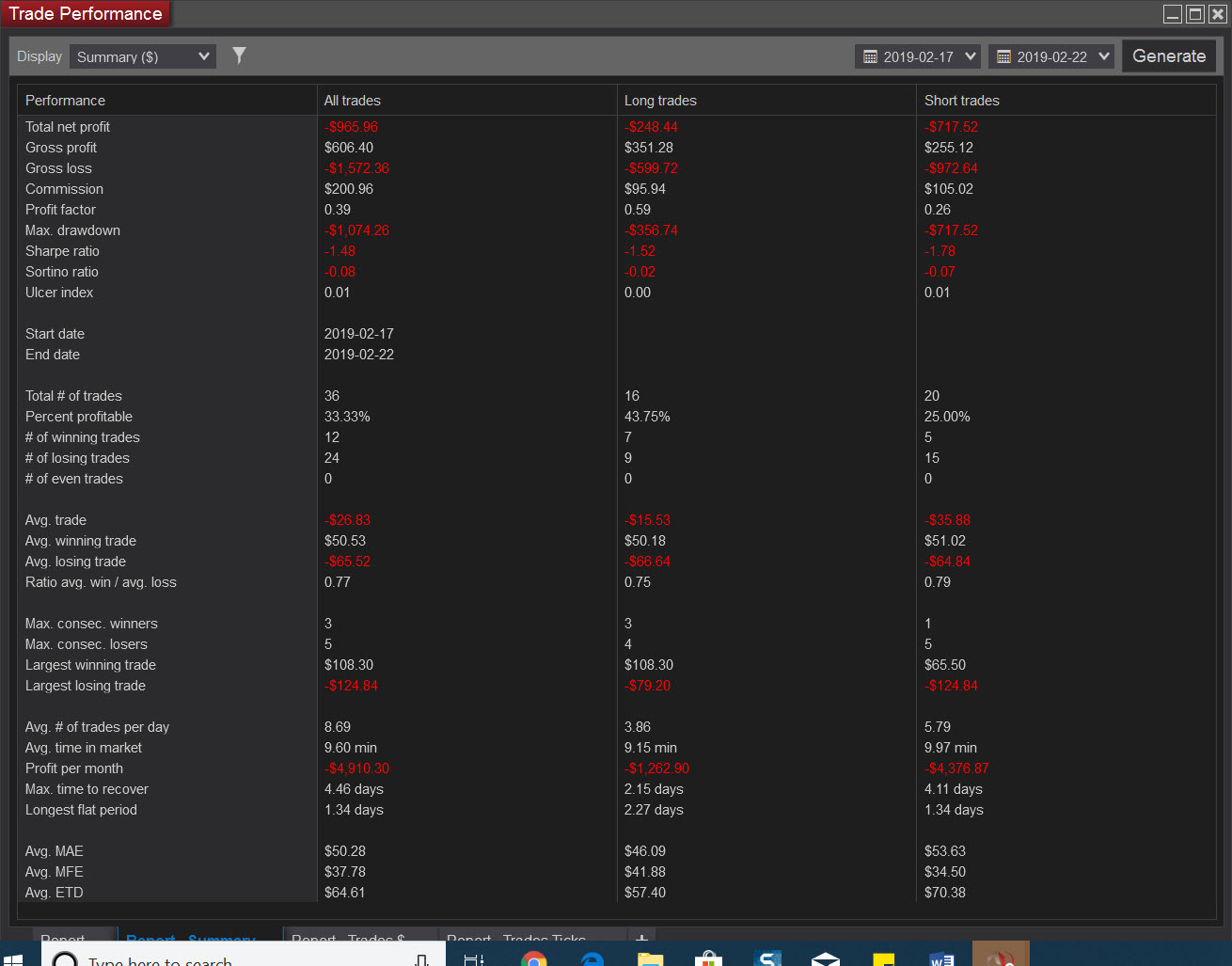
Task: Open the end date 2019-02-22 picker
Action: (1051, 56)
